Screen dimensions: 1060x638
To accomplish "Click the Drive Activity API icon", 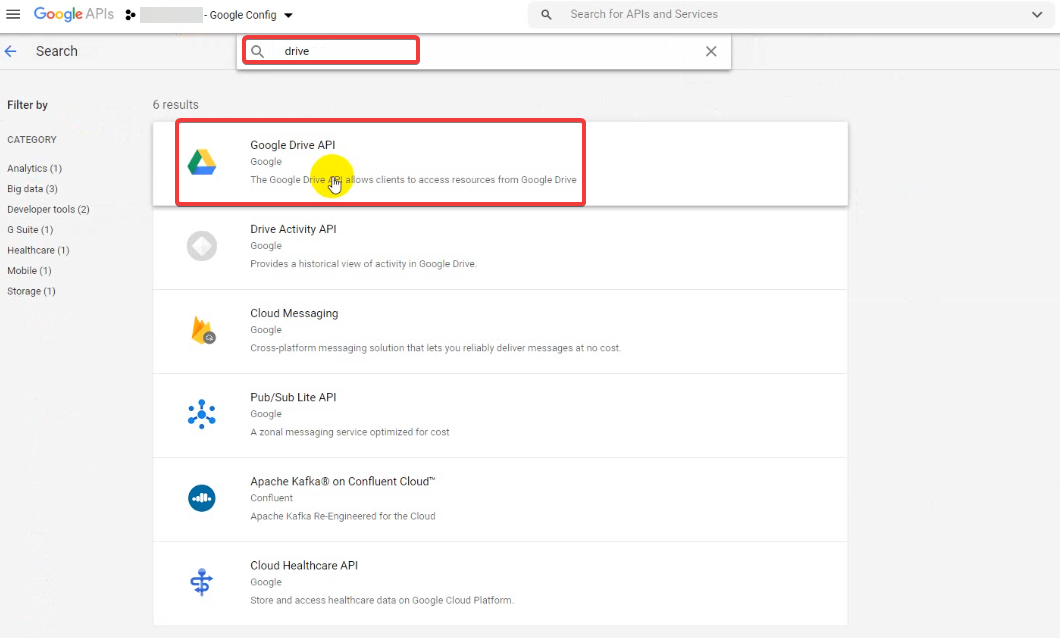I will point(202,246).
